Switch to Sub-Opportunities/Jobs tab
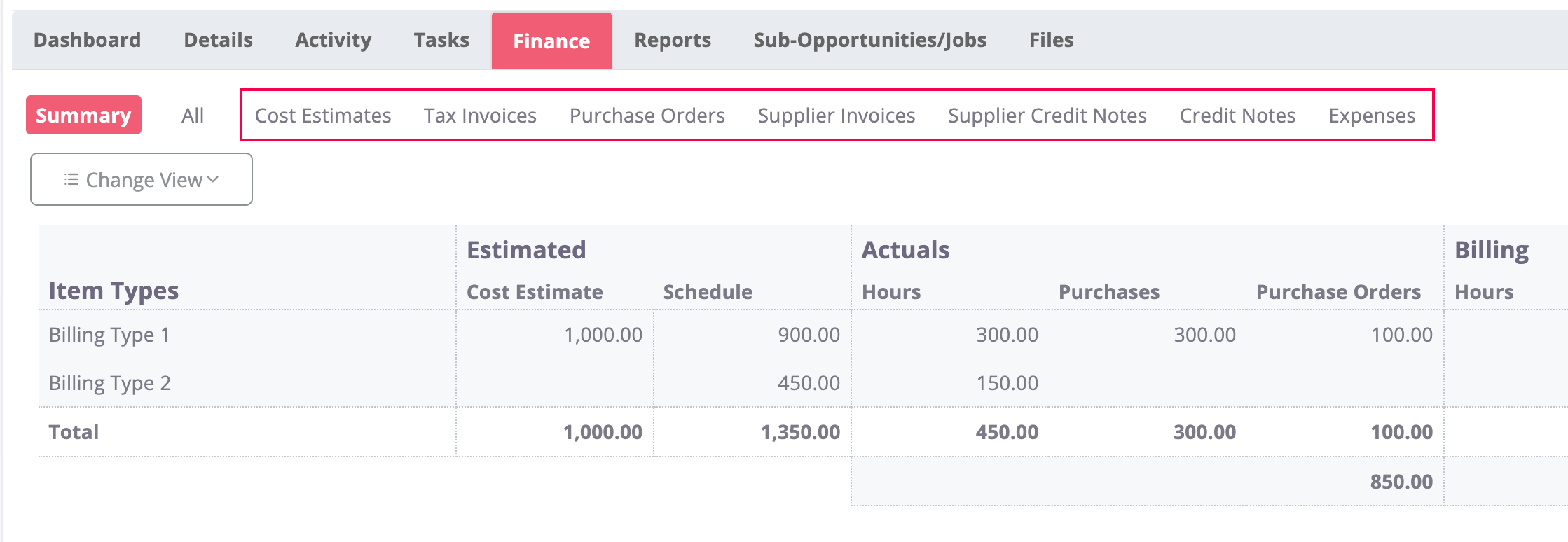The height and width of the screenshot is (542, 1568). click(869, 40)
